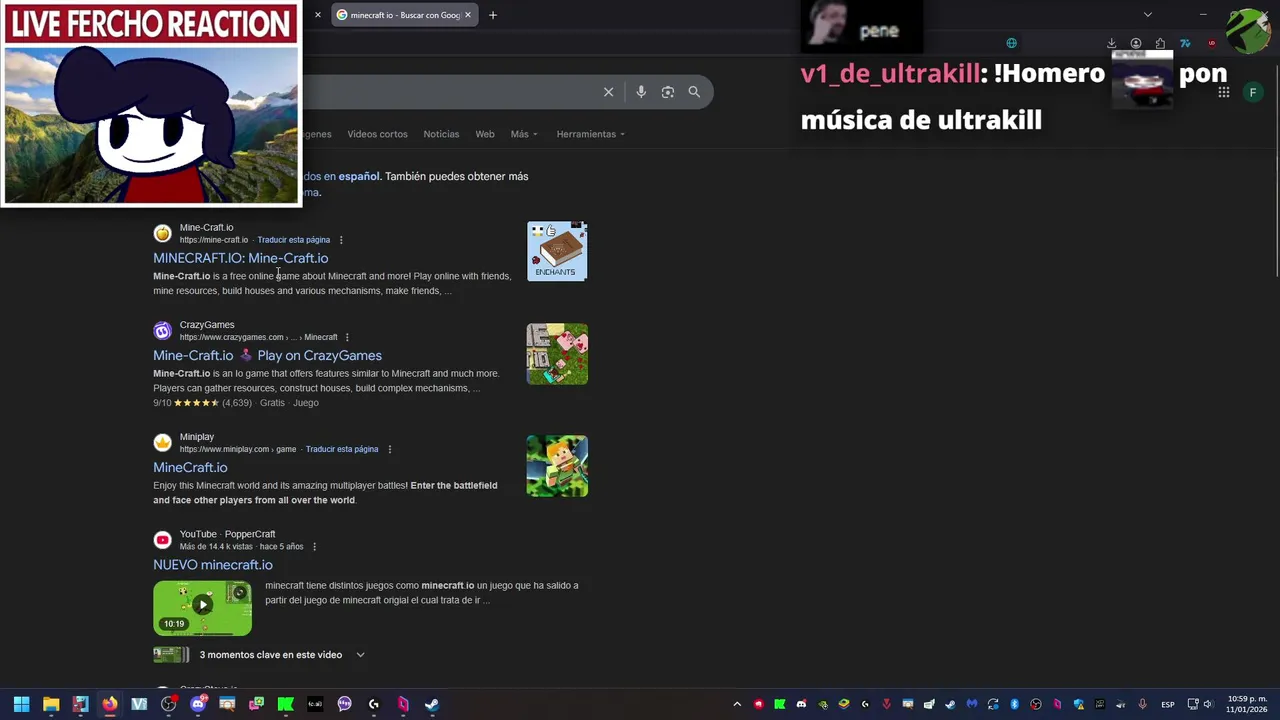The height and width of the screenshot is (720, 1280).
Task: Expand the Herramientas tools dropdown
Action: [590, 134]
